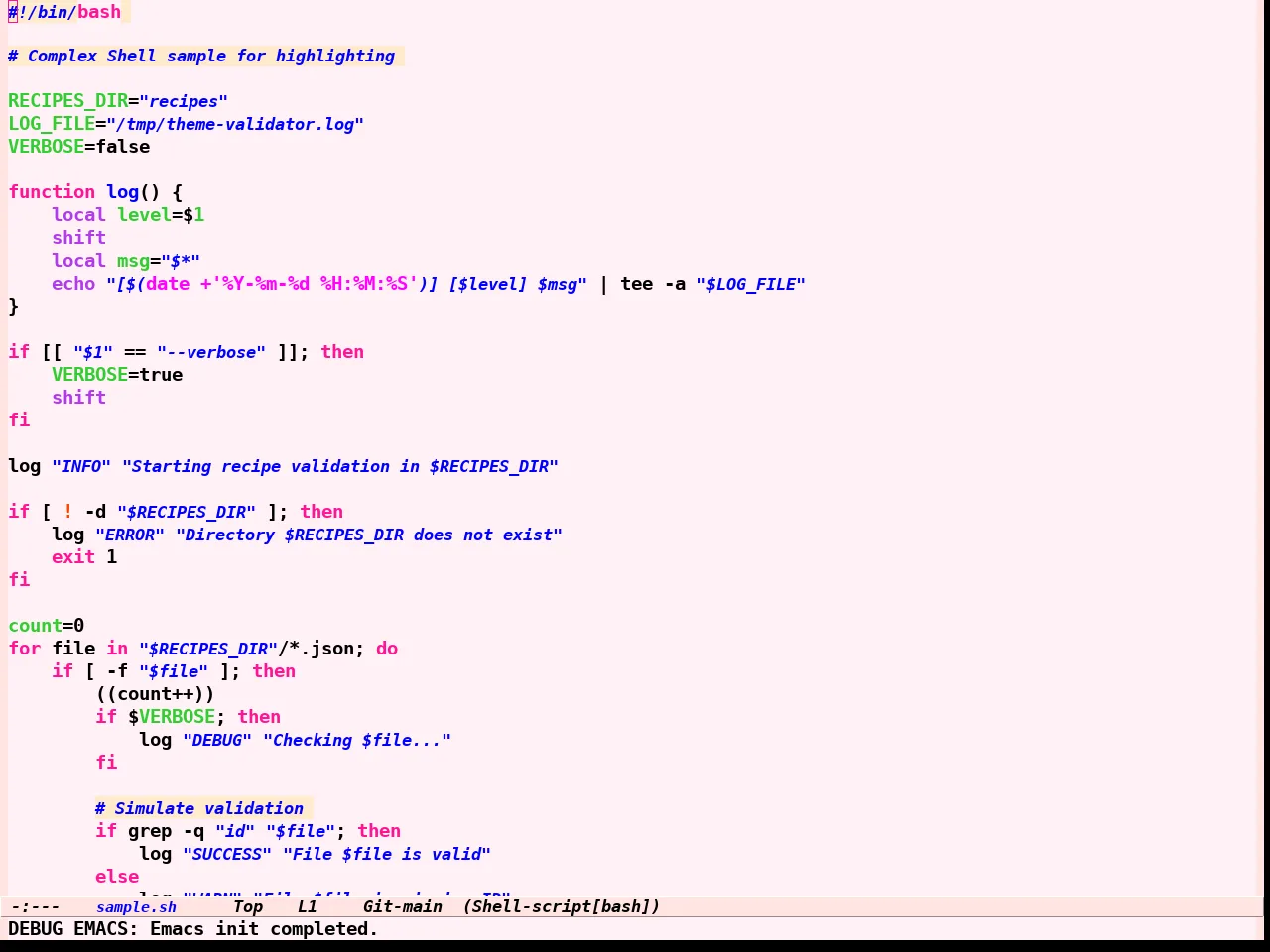Screen dimensions: 1270x952
Task: Click the VERBOSE=true assignment
Action: (x=117, y=375)
